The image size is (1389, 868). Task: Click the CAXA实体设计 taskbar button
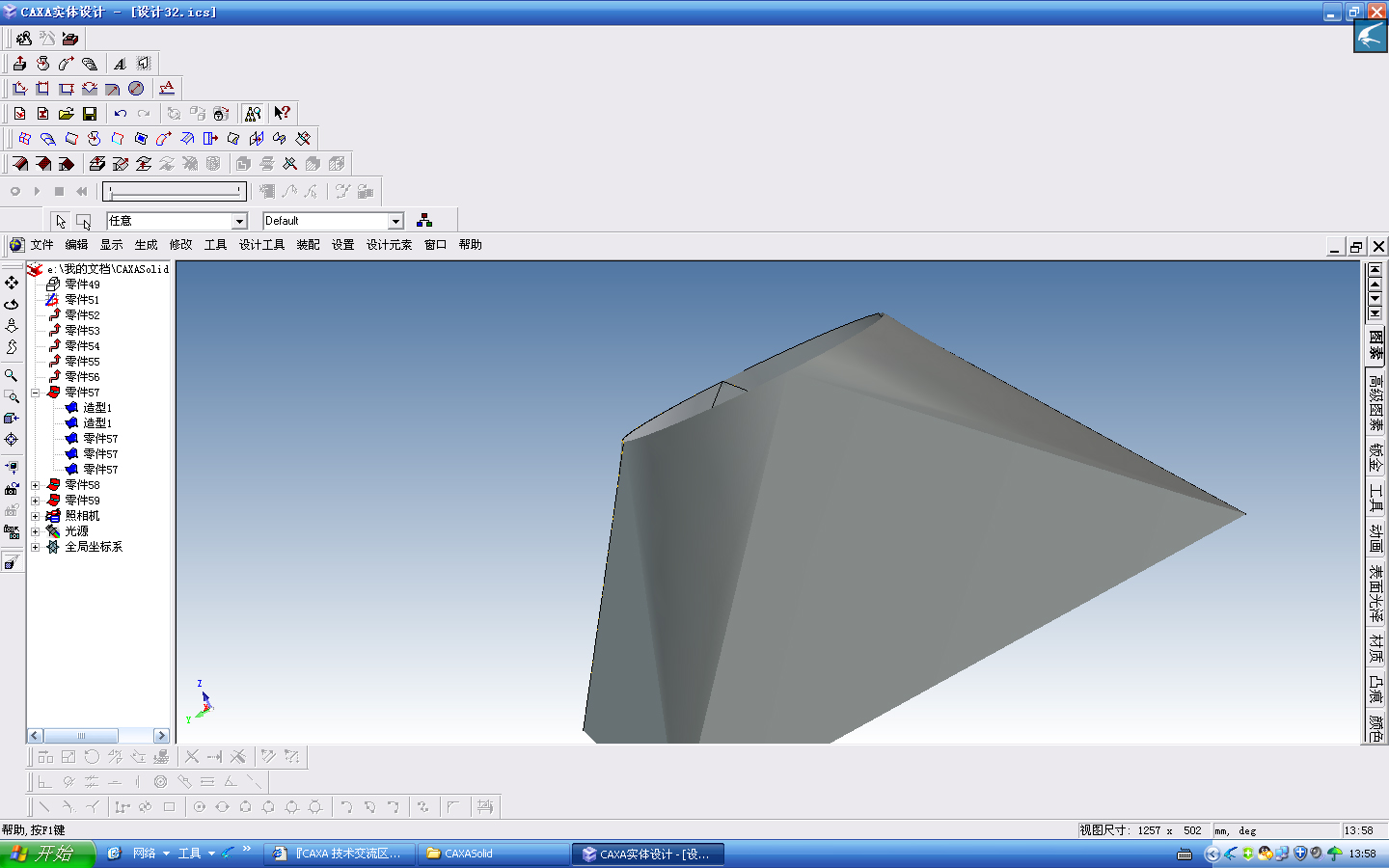click(x=648, y=854)
